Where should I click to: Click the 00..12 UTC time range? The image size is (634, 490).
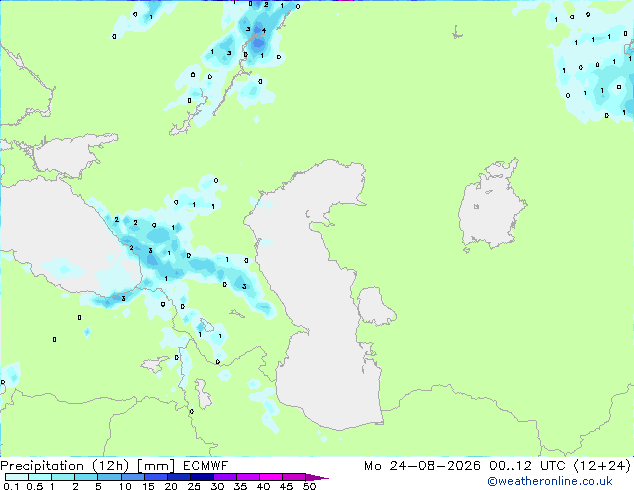(528, 466)
